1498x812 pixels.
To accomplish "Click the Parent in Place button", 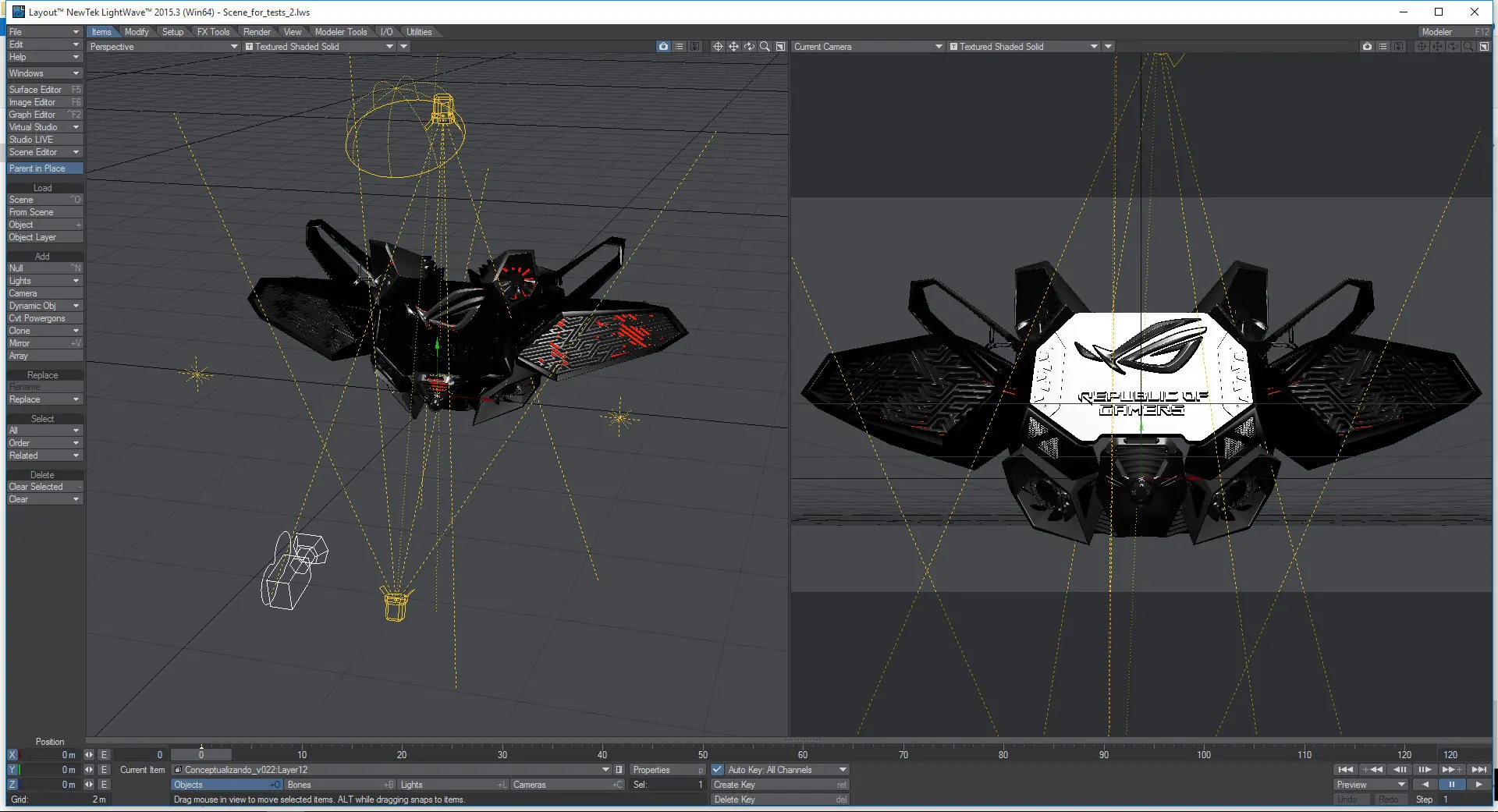I will coord(44,168).
